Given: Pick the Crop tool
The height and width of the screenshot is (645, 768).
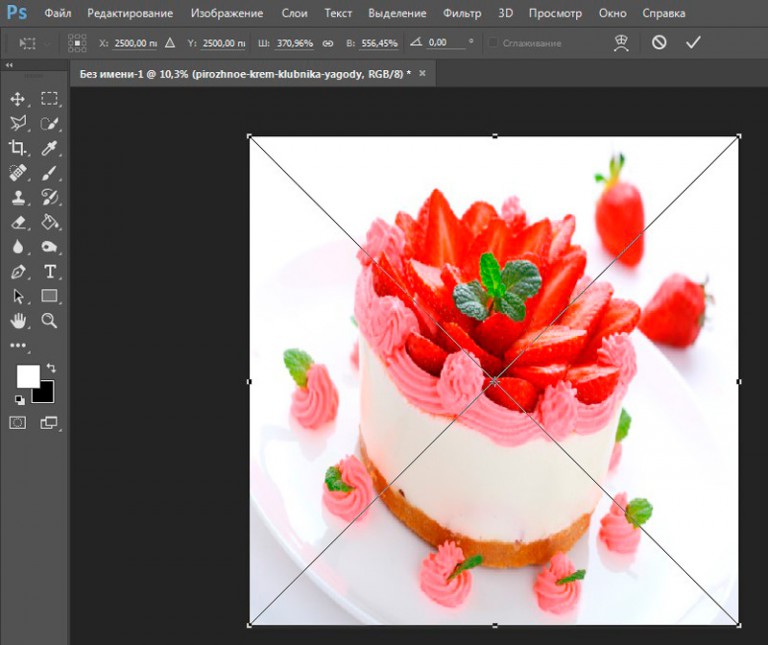Looking at the screenshot, I should point(17,148).
